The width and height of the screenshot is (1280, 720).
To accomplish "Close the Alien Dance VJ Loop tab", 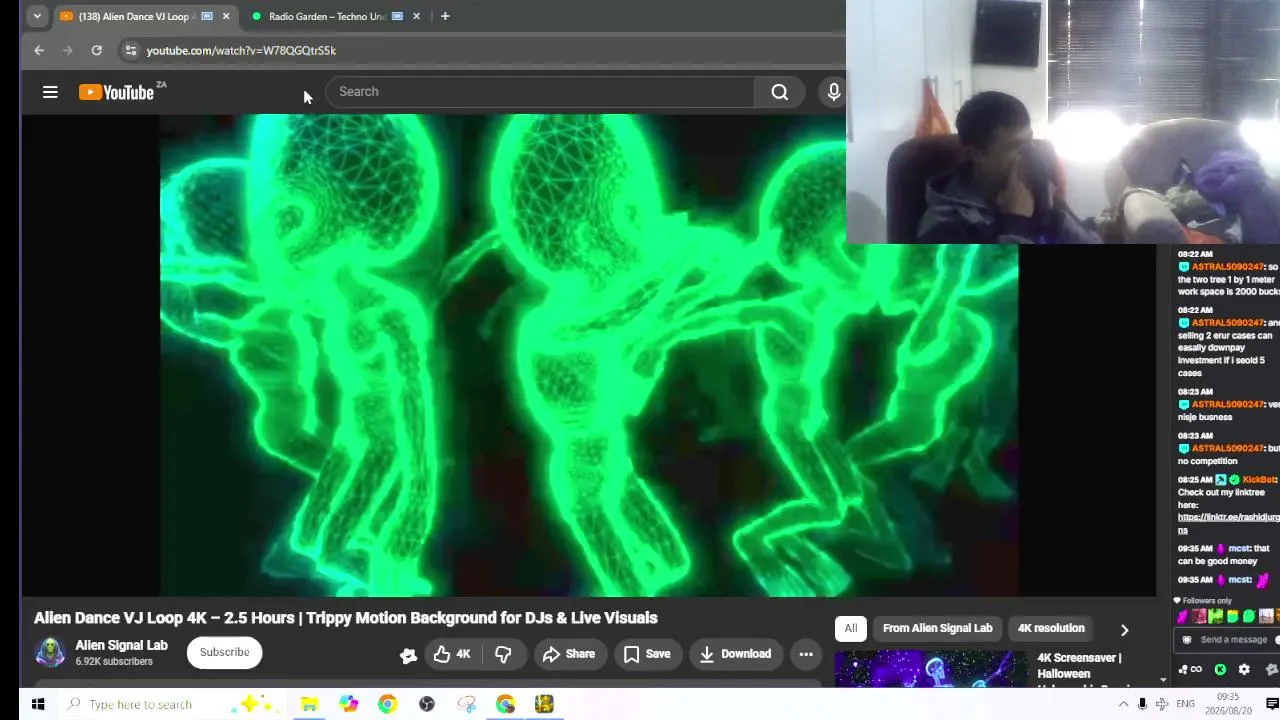I will pos(225,16).
